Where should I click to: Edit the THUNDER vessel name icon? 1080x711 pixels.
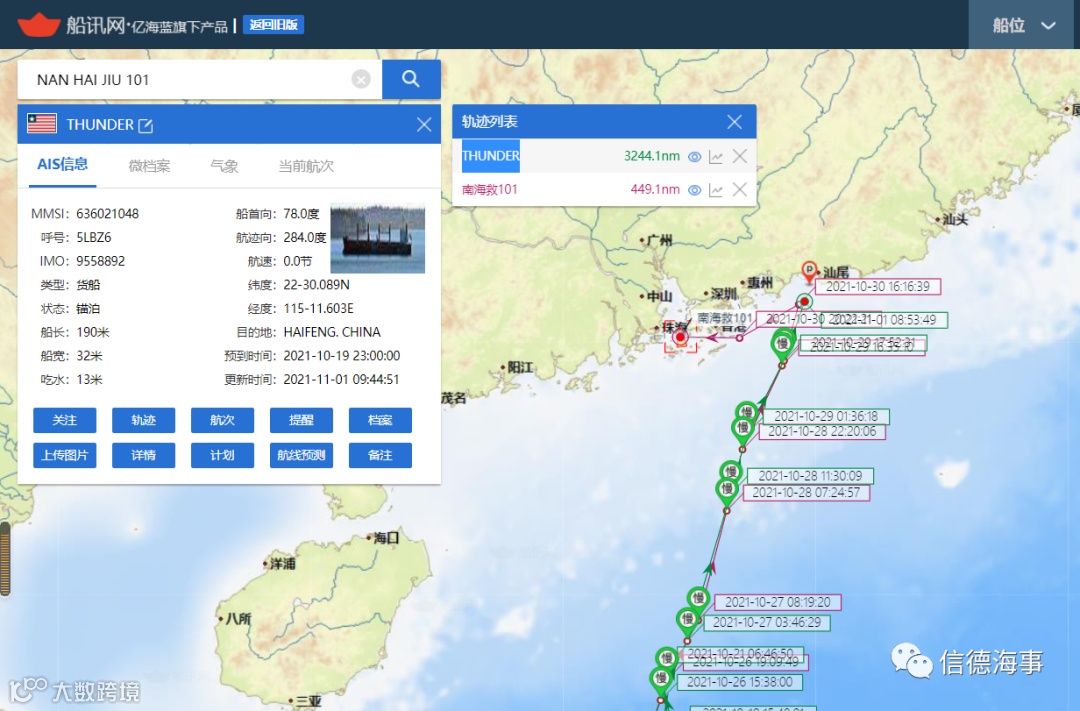pyautogui.click(x=145, y=125)
